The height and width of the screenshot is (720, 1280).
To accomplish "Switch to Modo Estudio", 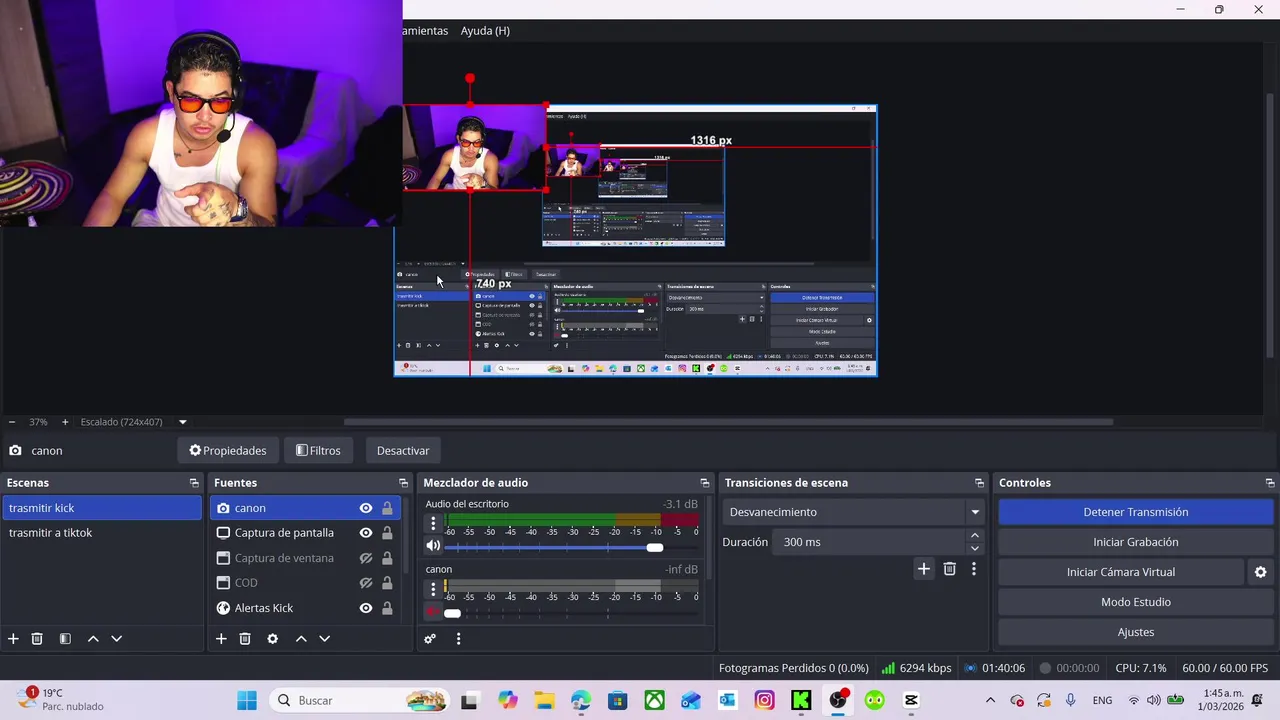I will [x=1135, y=602].
